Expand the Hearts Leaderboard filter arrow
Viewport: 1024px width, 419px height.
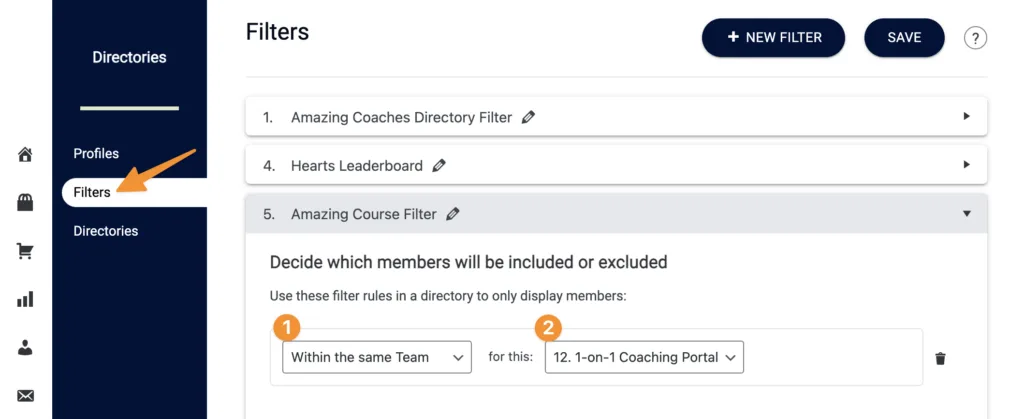tap(966, 164)
